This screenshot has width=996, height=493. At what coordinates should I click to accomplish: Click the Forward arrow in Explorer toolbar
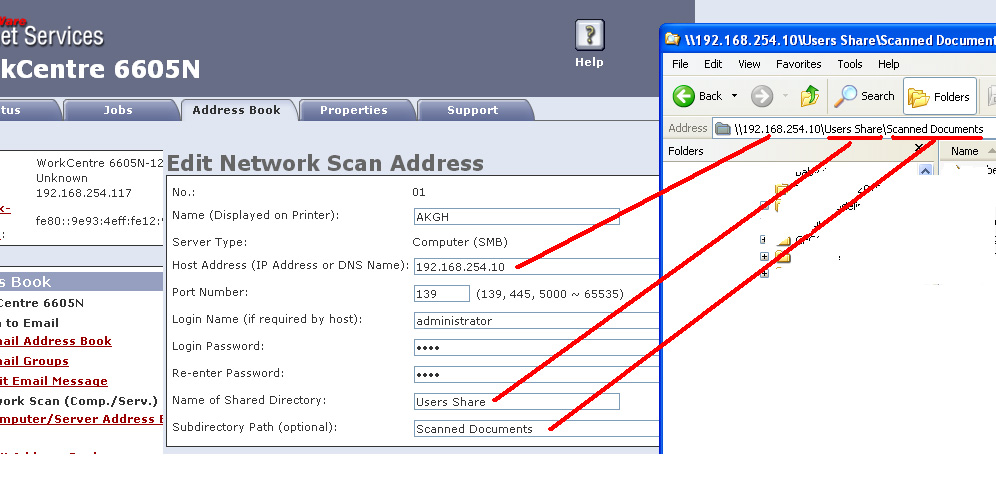pos(762,97)
